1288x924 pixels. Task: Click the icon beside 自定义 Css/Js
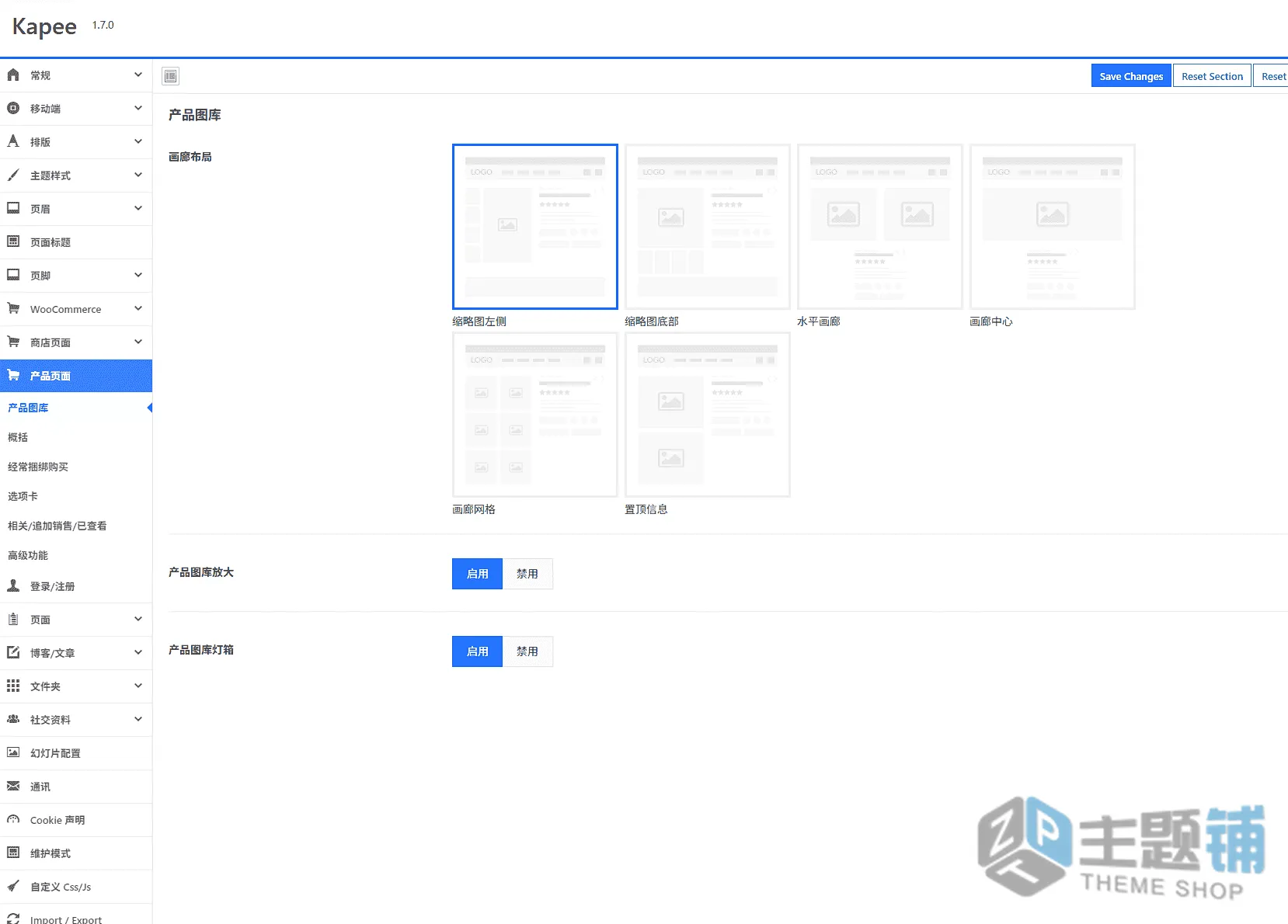point(13,886)
